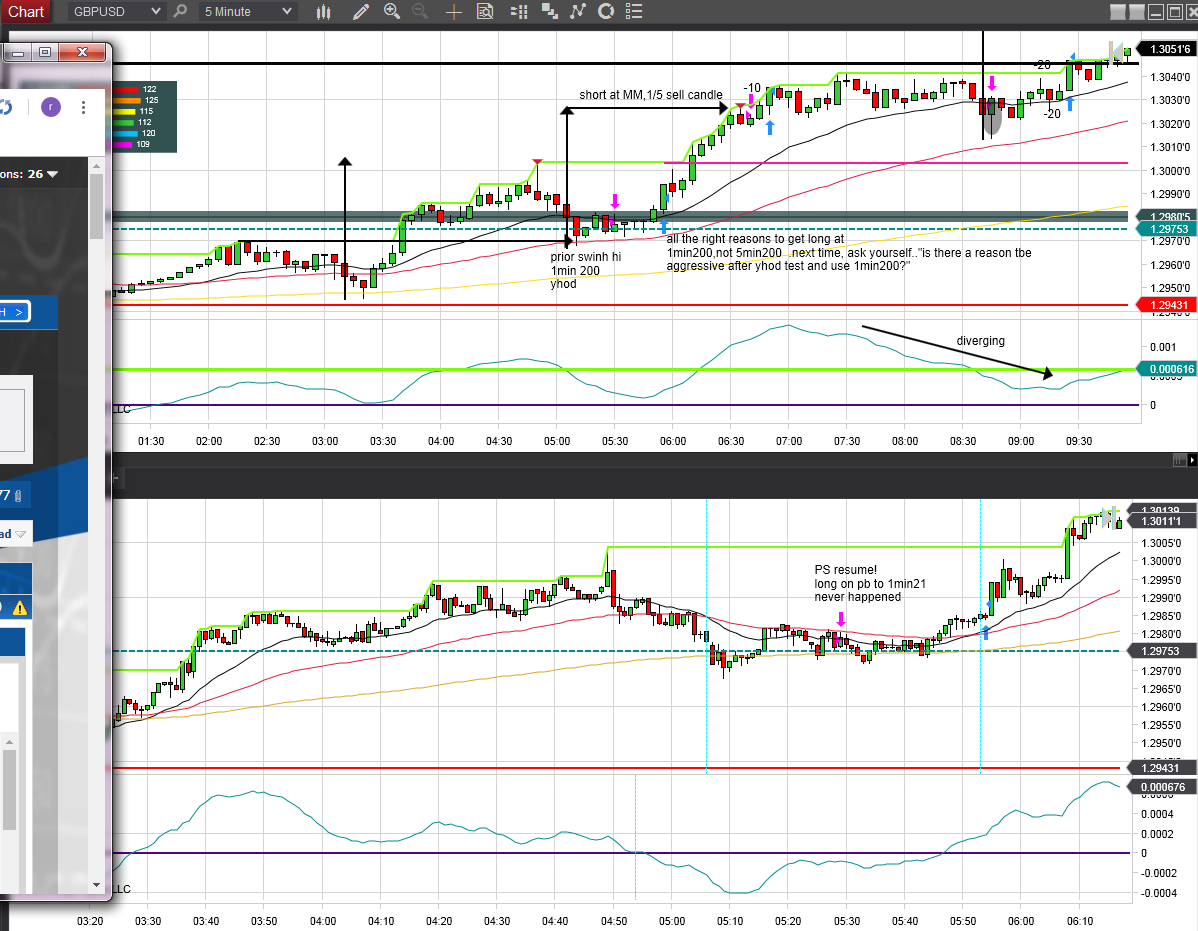Click the panel splitter arrow at right edge
The image size is (1198, 931).
pos(1192,460)
